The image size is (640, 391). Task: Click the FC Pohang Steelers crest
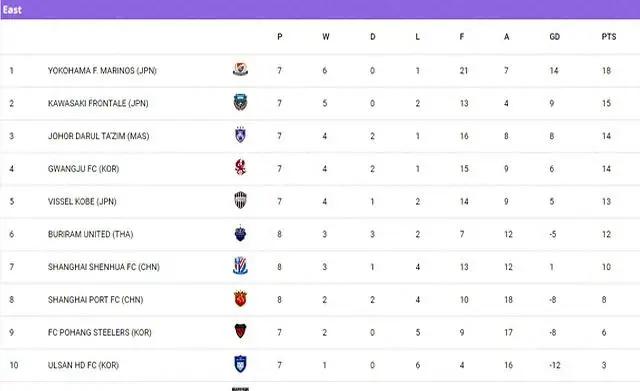[240, 331]
